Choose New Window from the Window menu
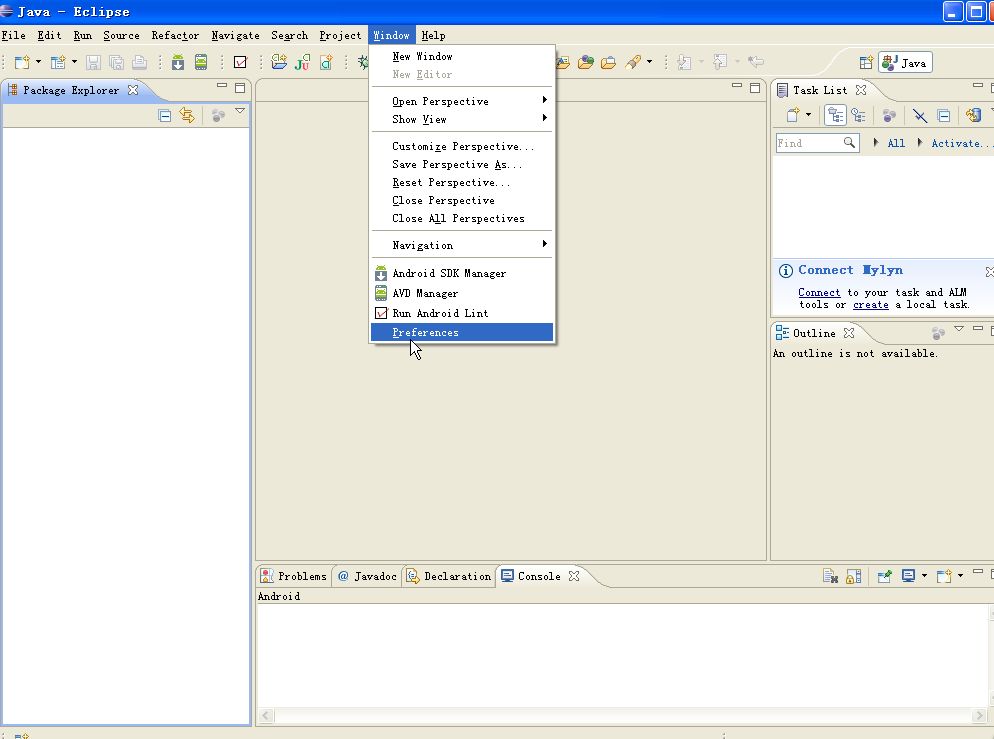Viewport: 994px width, 739px height. tap(462, 56)
